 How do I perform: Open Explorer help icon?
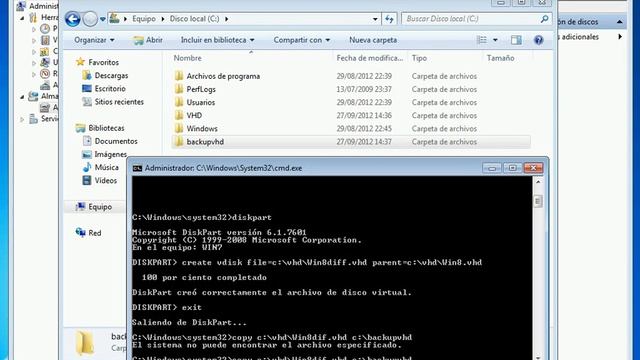click(538, 40)
